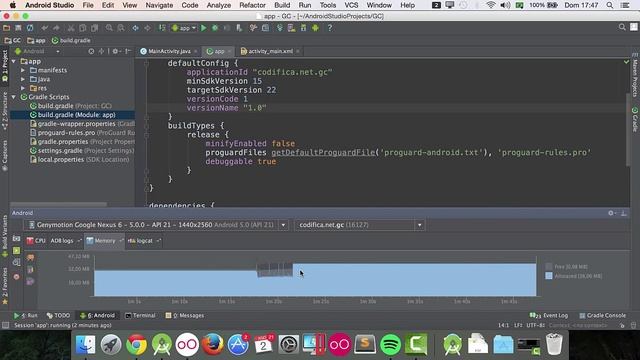Click the search everywhere magnifier in toolbar

[622, 27]
